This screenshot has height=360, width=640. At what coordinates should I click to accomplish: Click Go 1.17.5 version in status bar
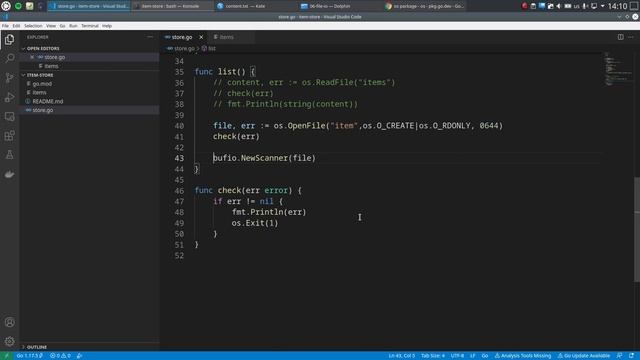29,356
